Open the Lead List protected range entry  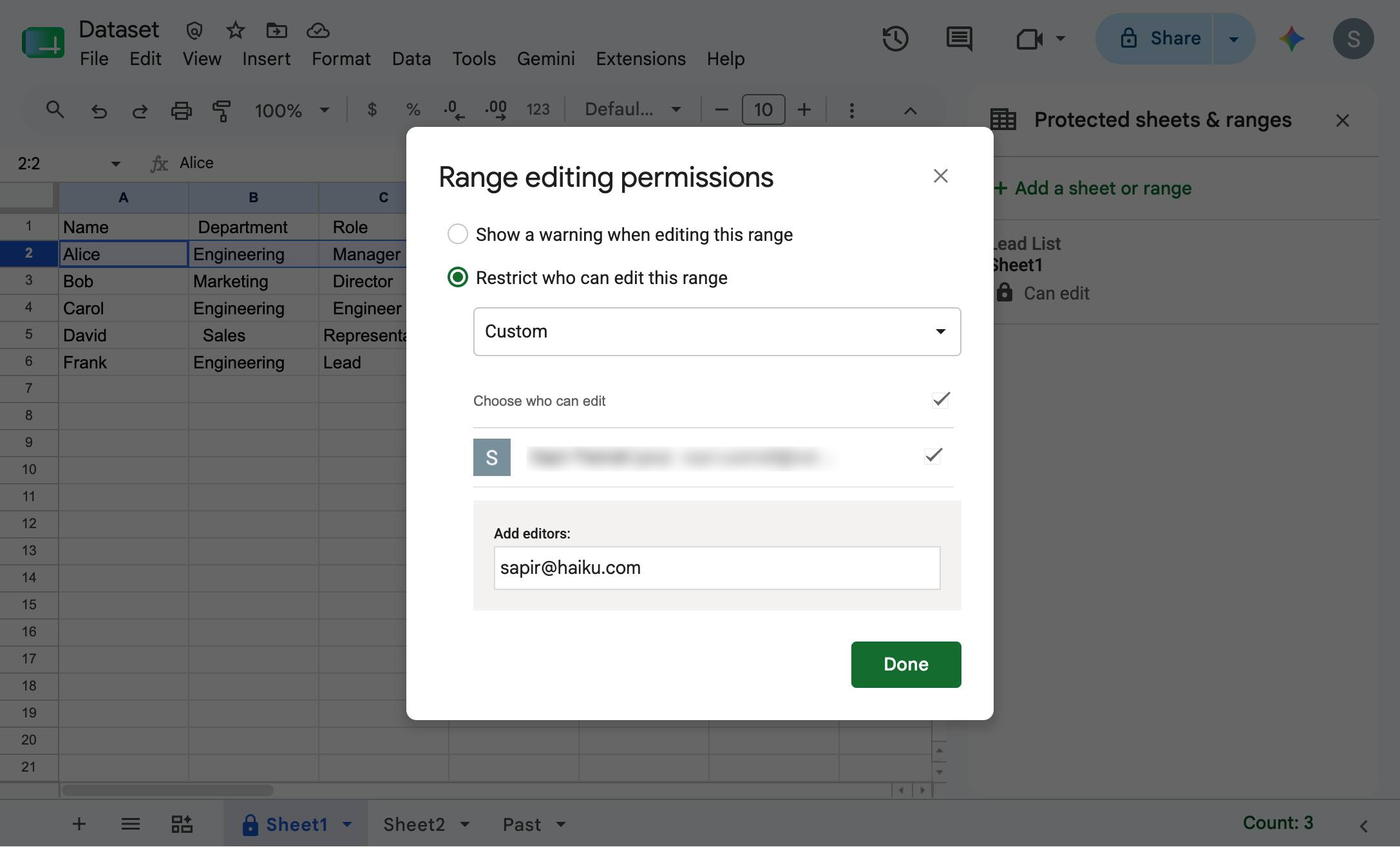point(1185,271)
